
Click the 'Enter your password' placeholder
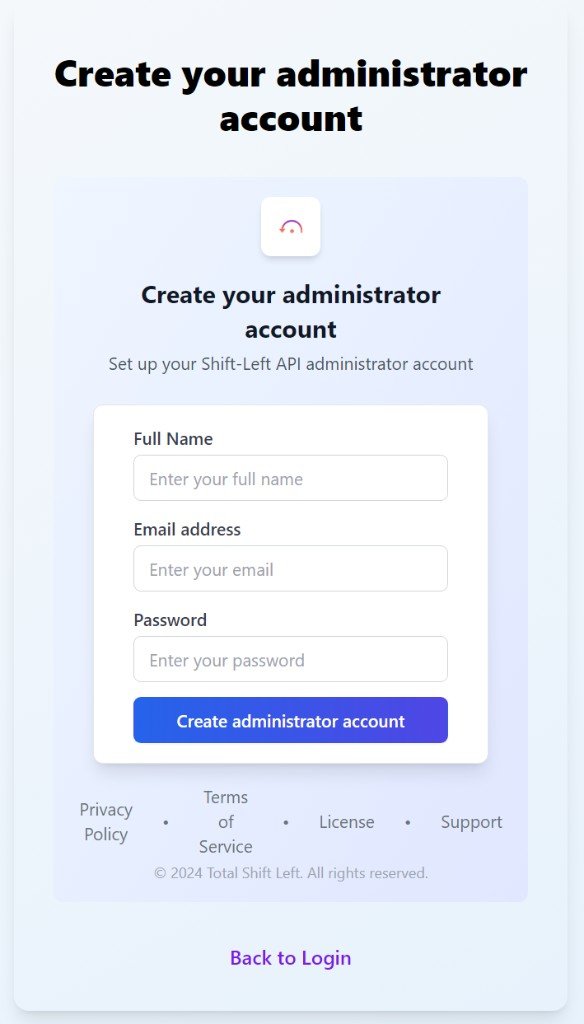226,659
